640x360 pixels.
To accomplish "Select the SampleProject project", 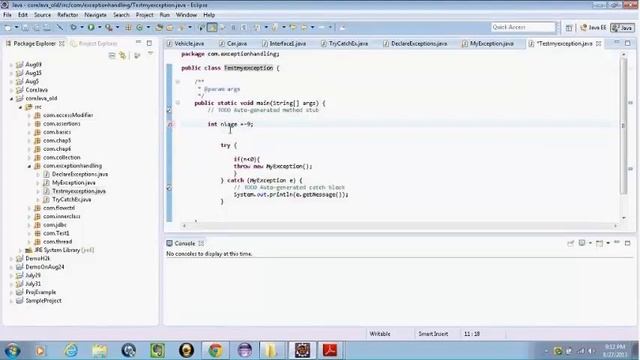I will [x=43, y=301].
